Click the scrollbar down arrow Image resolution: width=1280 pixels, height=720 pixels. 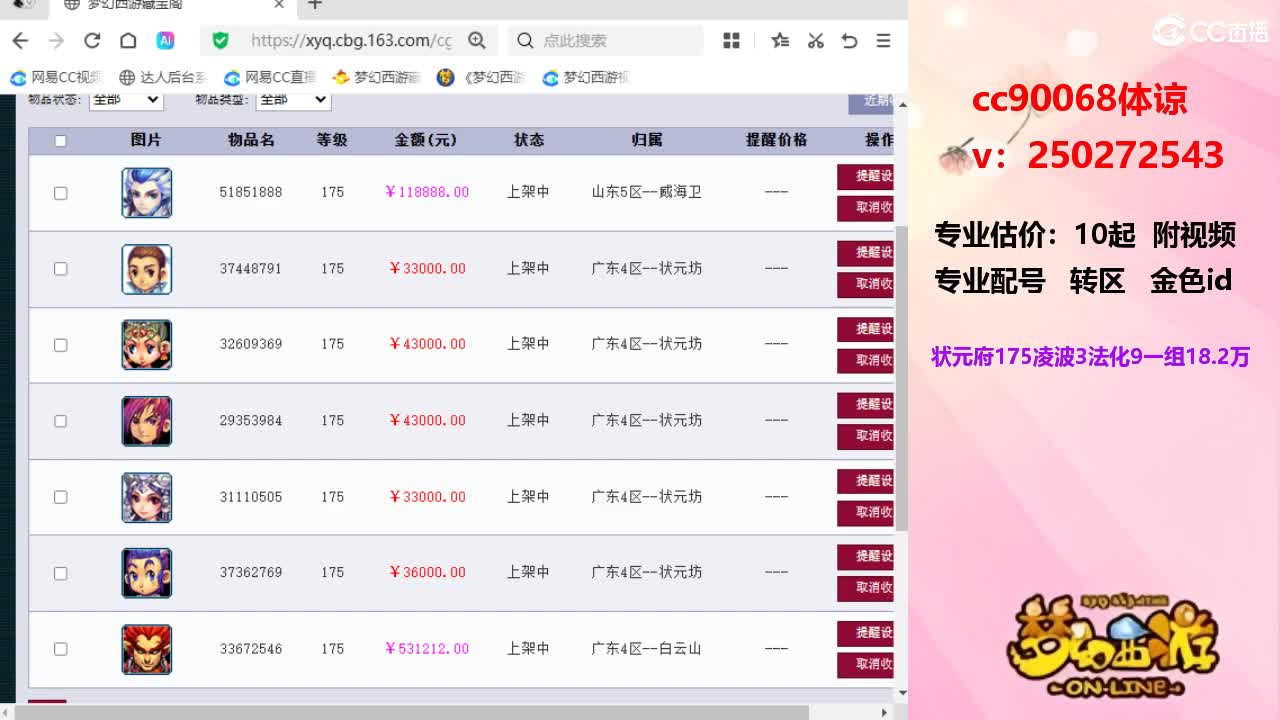[x=901, y=692]
